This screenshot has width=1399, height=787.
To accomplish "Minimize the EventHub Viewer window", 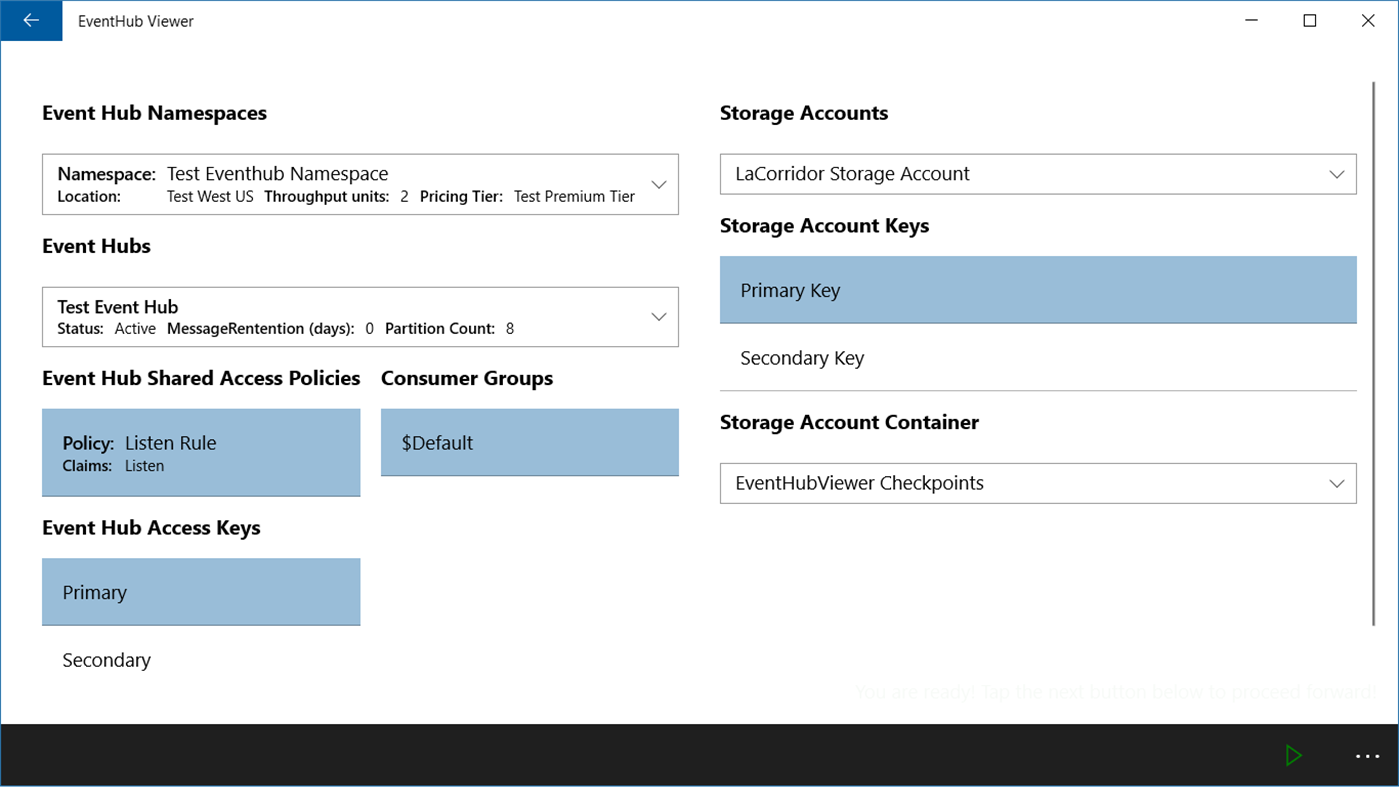I will 1251,20.
